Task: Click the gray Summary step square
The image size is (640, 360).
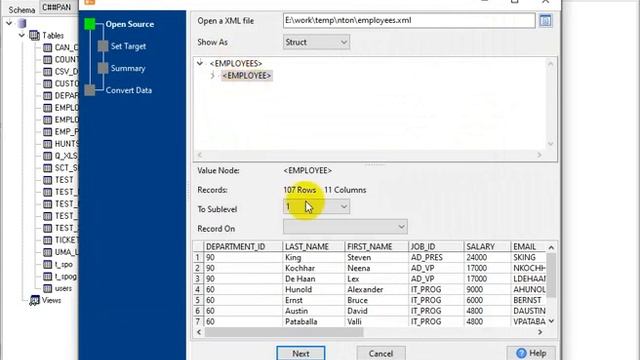Action: point(103,68)
